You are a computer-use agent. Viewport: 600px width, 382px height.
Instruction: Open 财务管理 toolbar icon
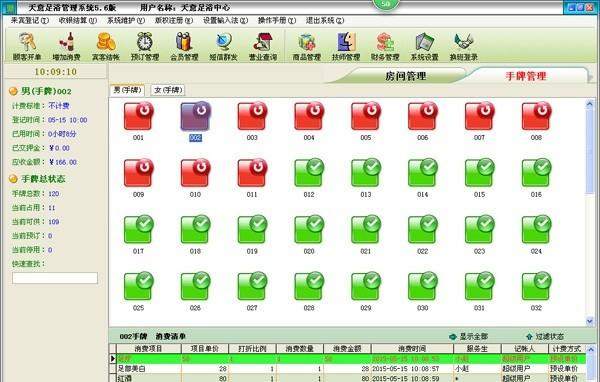385,46
